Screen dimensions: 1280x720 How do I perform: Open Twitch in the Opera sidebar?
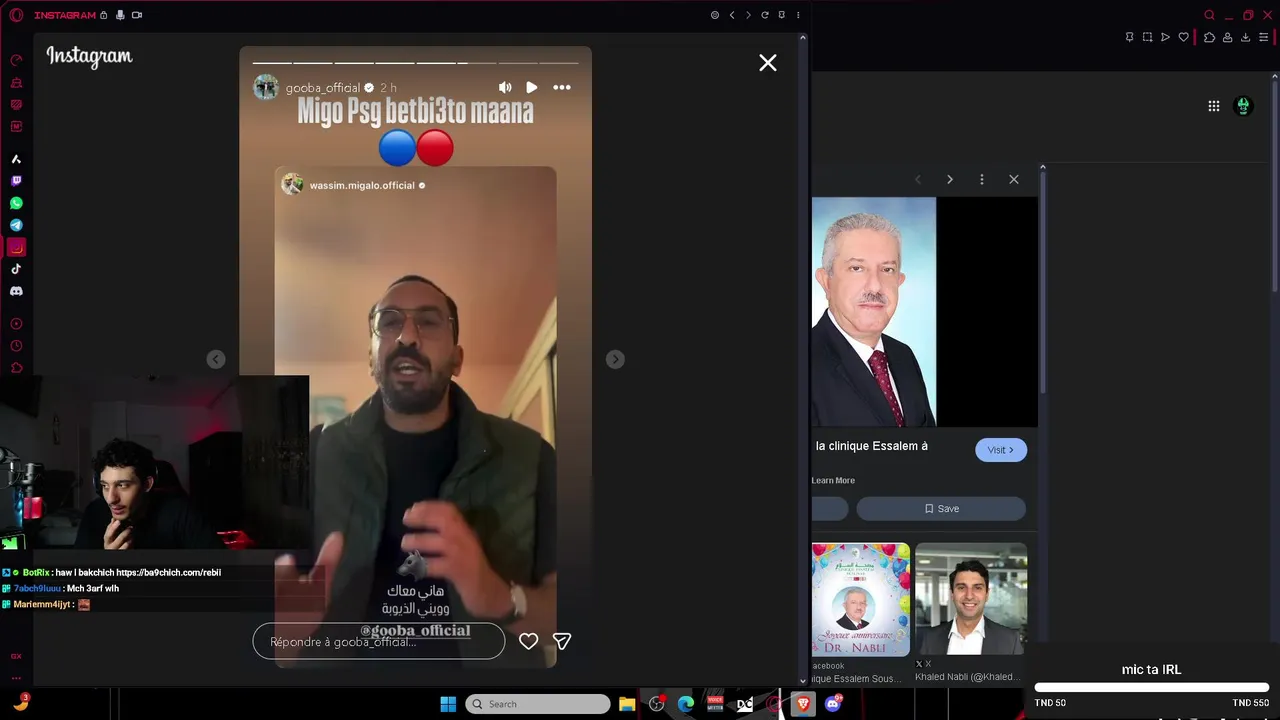(x=16, y=181)
